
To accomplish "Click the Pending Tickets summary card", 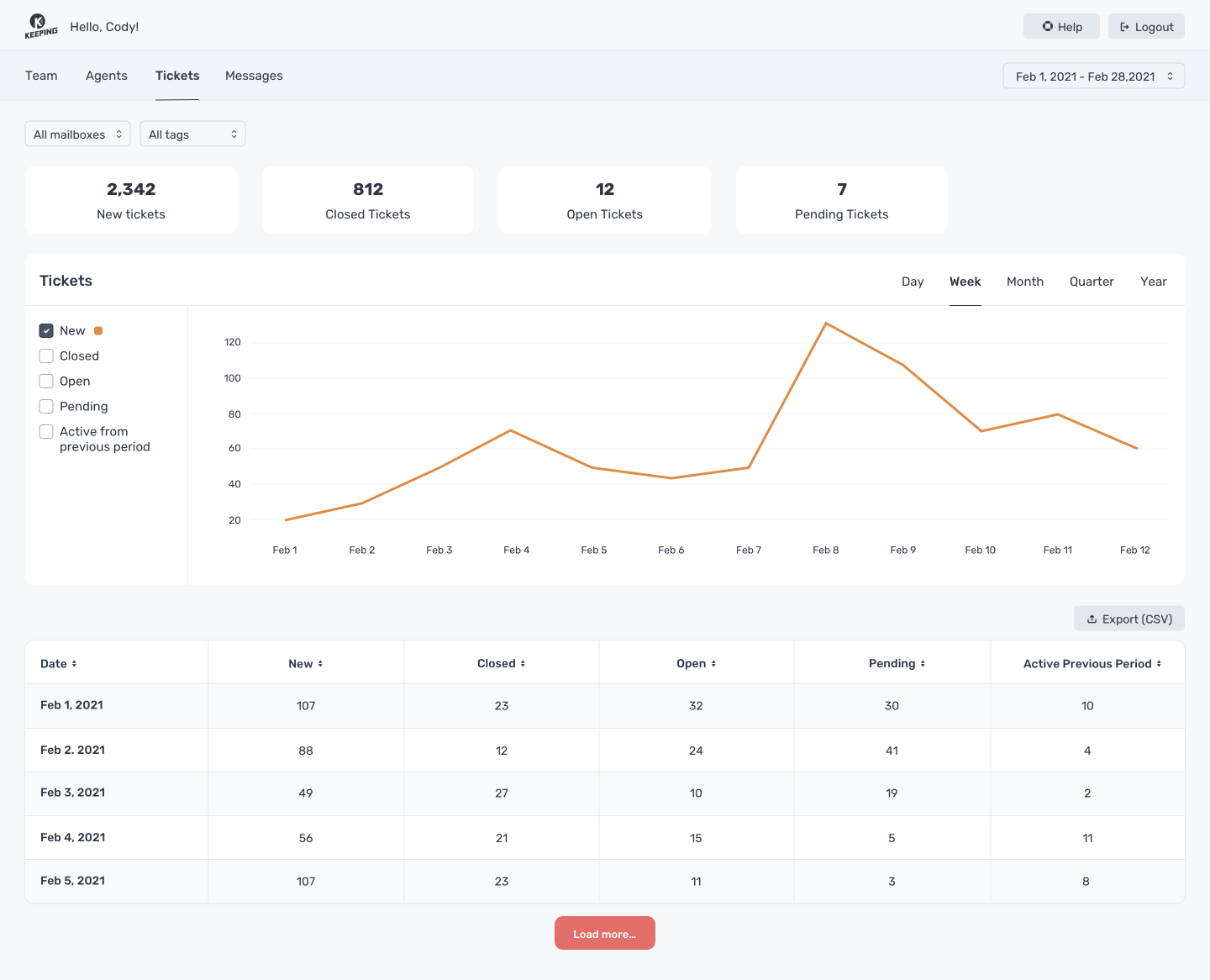I will tap(842, 200).
